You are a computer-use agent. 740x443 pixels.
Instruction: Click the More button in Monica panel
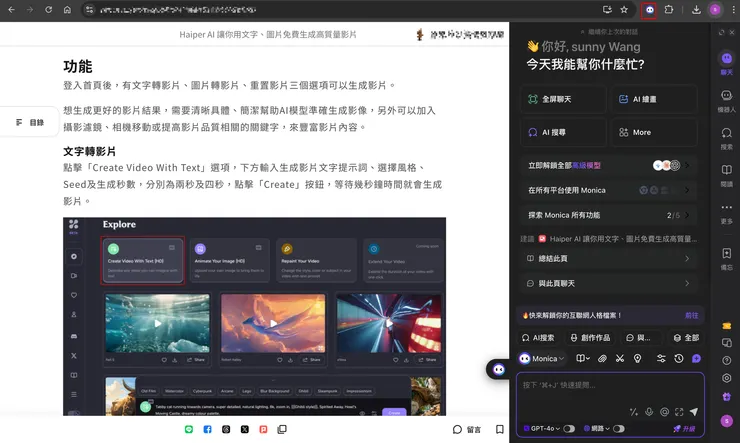pyautogui.click(x=654, y=132)
